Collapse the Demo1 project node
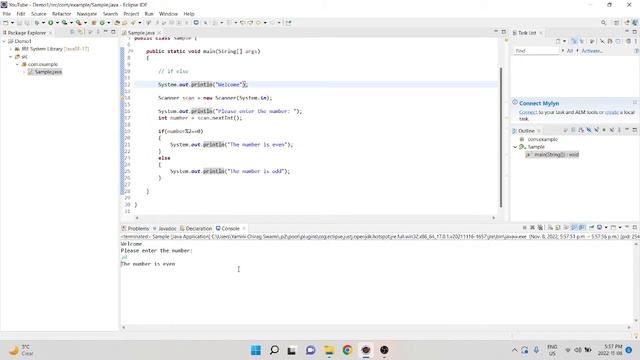 4,41
